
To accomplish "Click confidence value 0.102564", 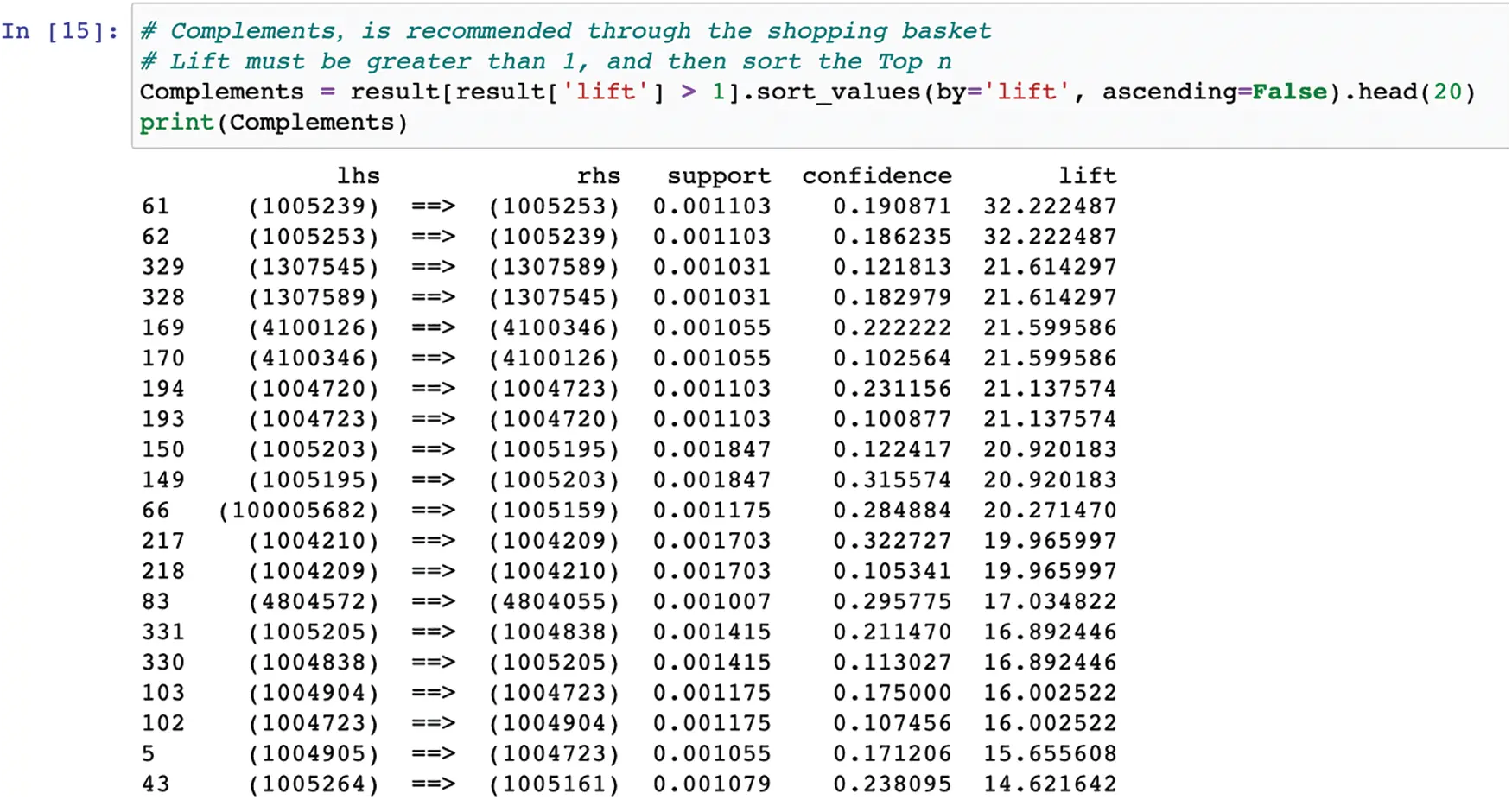I will (892, 359).
